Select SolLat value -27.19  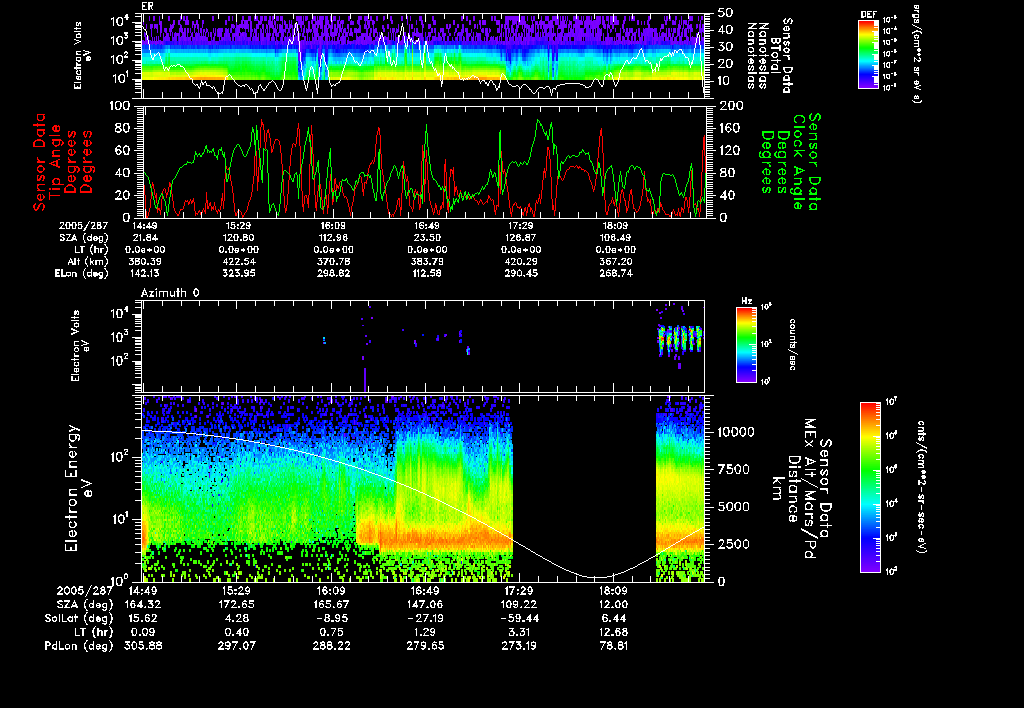coord(424,618)
